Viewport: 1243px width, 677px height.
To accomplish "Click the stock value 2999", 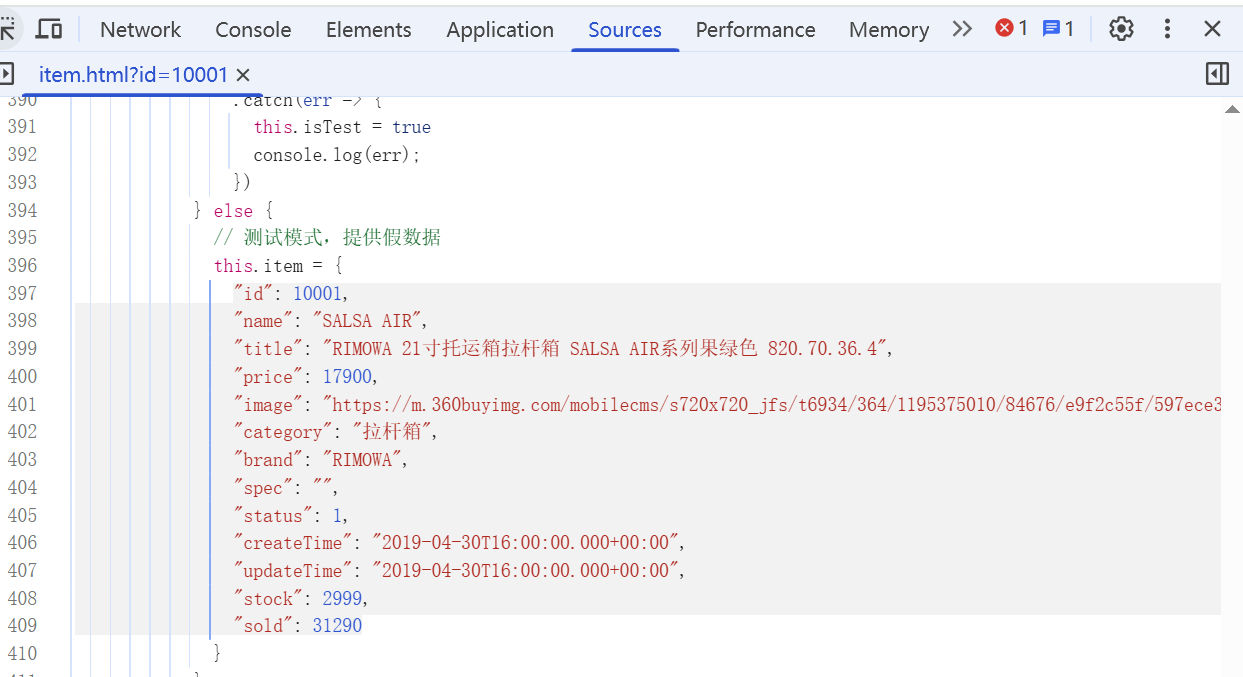I will (342, 599).
